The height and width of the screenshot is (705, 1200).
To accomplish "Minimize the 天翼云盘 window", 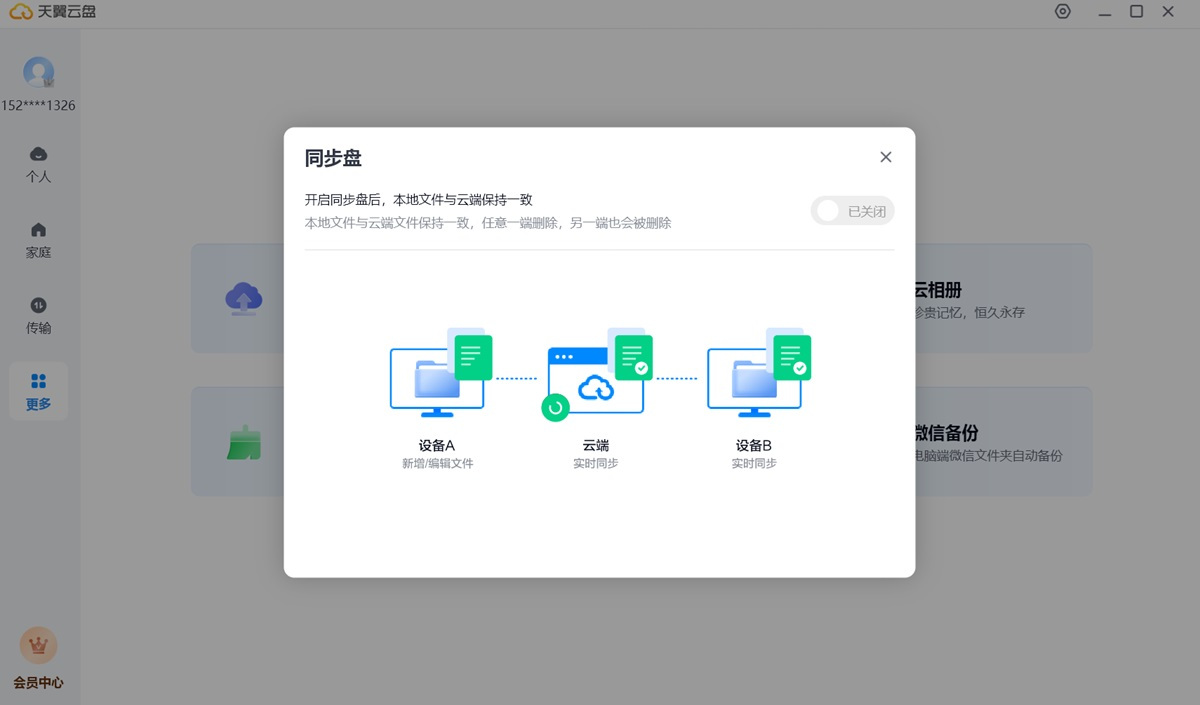I will pos(1105,12).
